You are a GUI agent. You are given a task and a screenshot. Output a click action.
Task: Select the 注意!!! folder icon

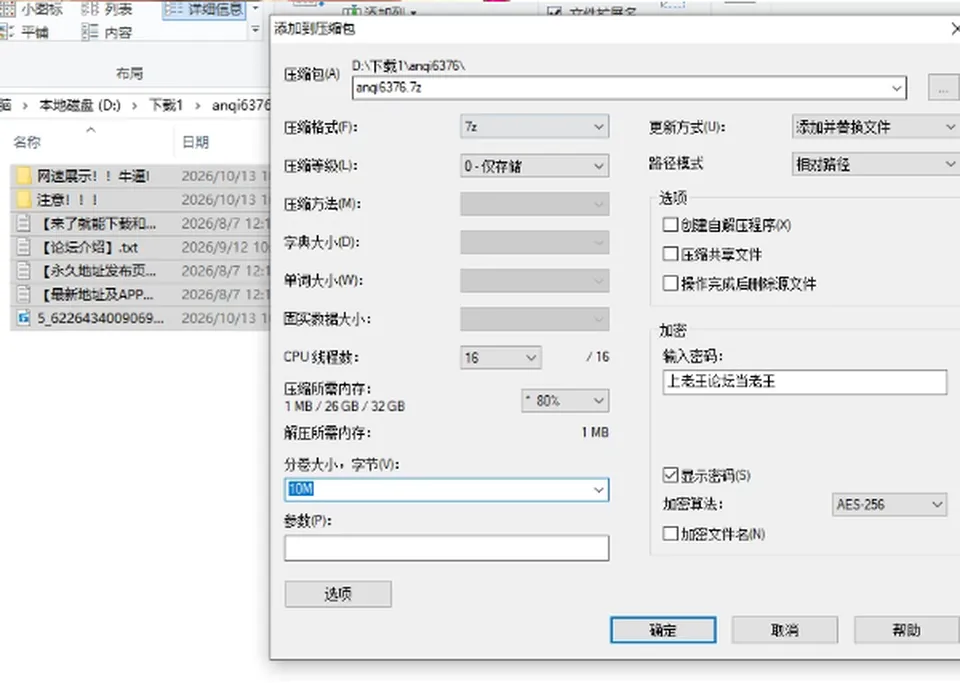pos(23,200)
